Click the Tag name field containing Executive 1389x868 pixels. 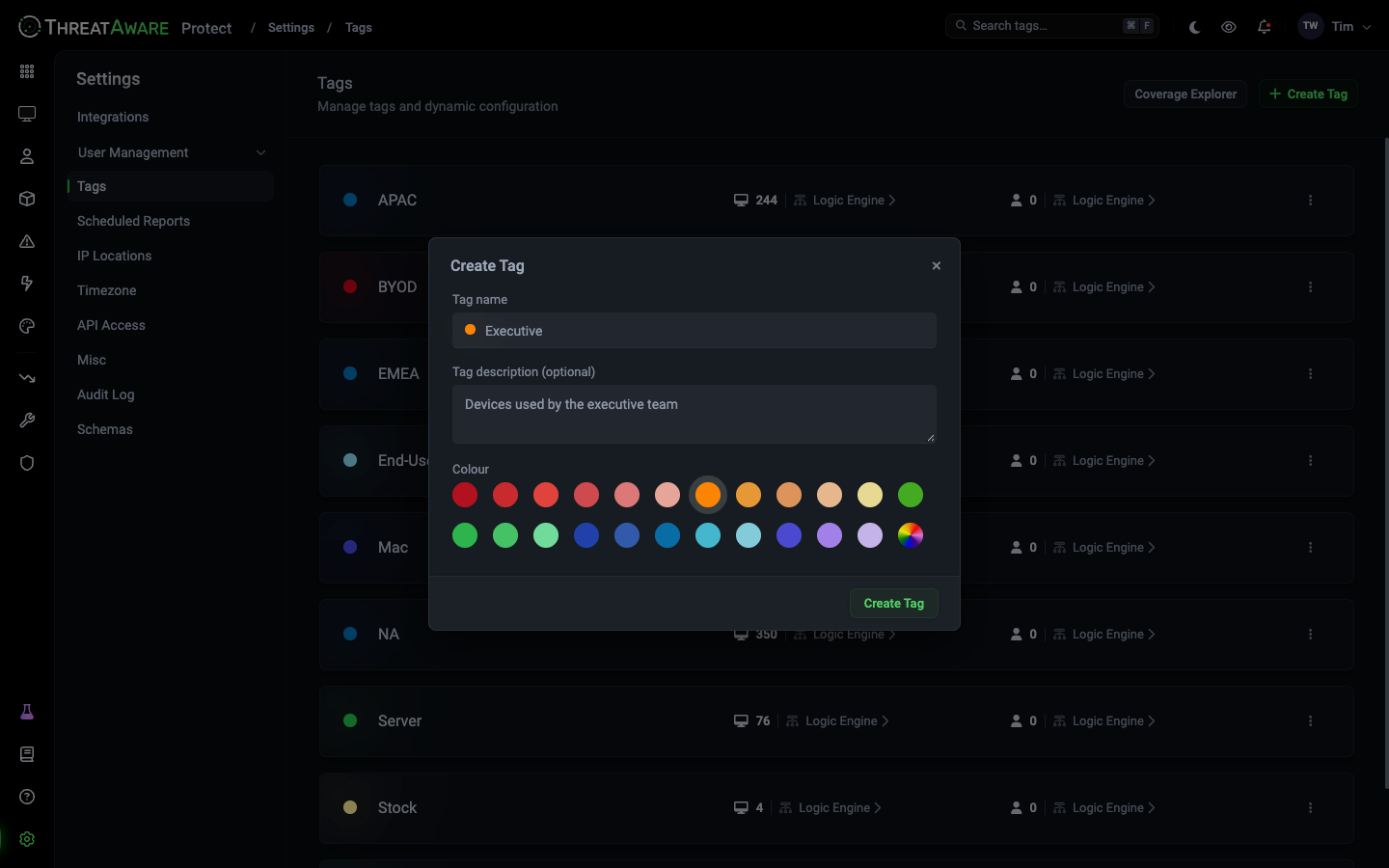[694, 331]
